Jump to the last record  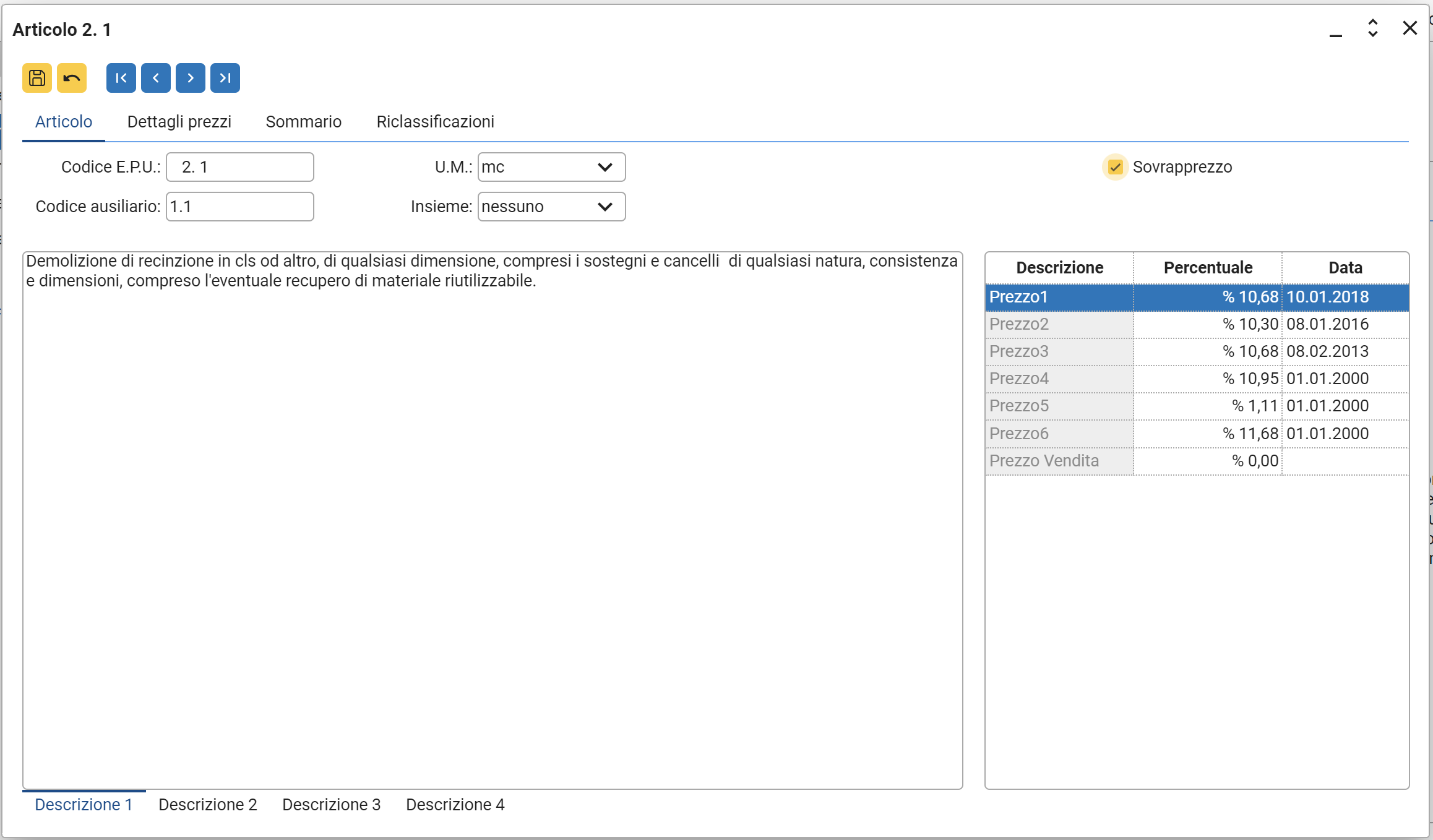click(225, 78)
